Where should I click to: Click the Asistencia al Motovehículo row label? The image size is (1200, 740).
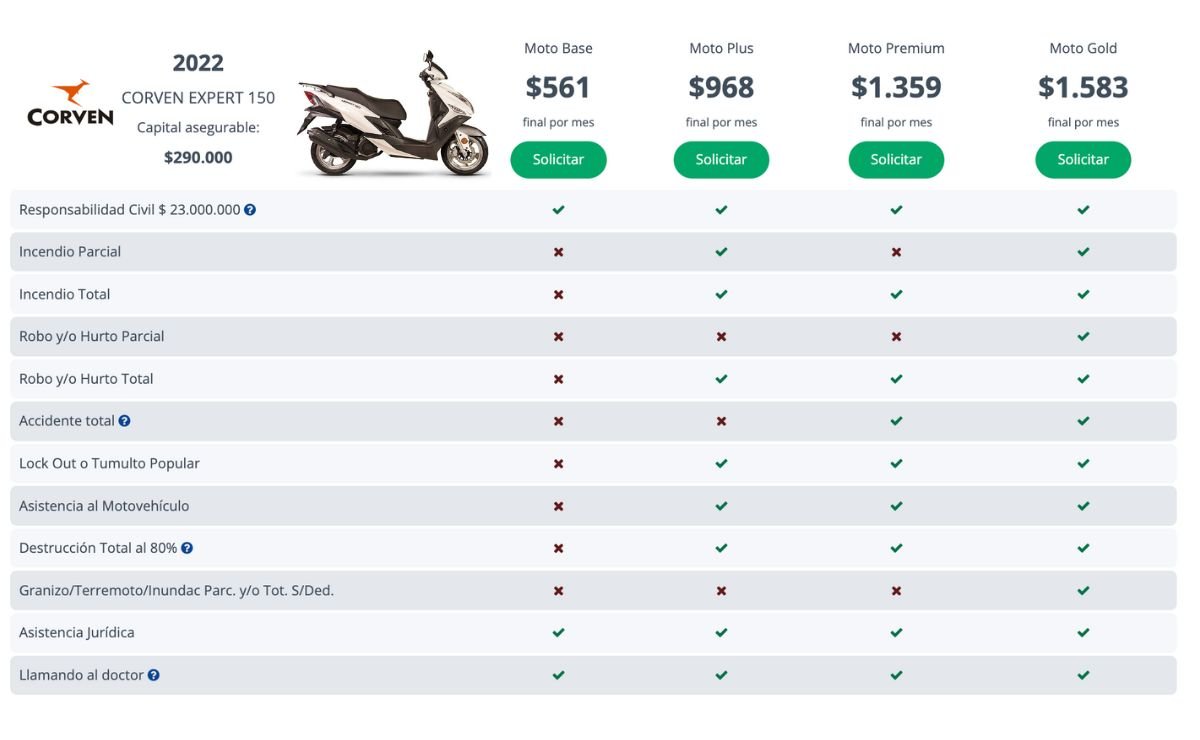click(104, 506)
